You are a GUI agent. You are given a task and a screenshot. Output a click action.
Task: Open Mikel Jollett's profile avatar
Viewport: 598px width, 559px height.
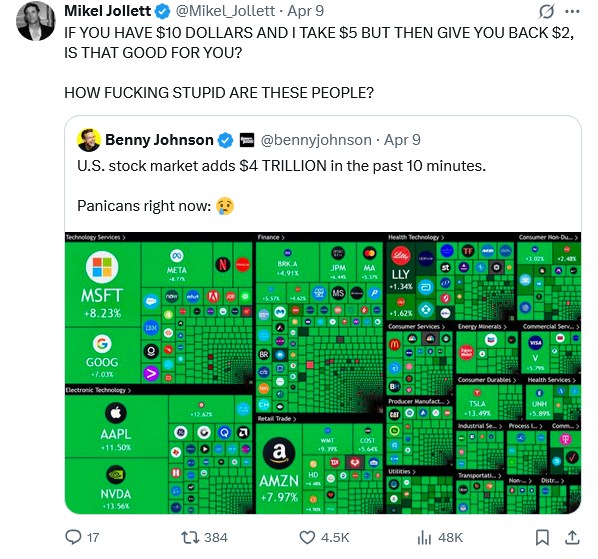coord(35,21)
